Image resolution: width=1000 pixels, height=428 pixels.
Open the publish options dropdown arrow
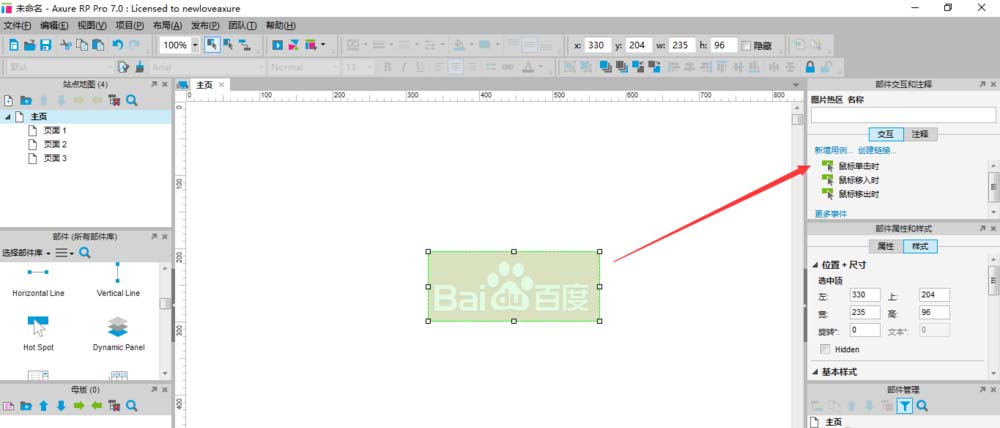(323, 45)
